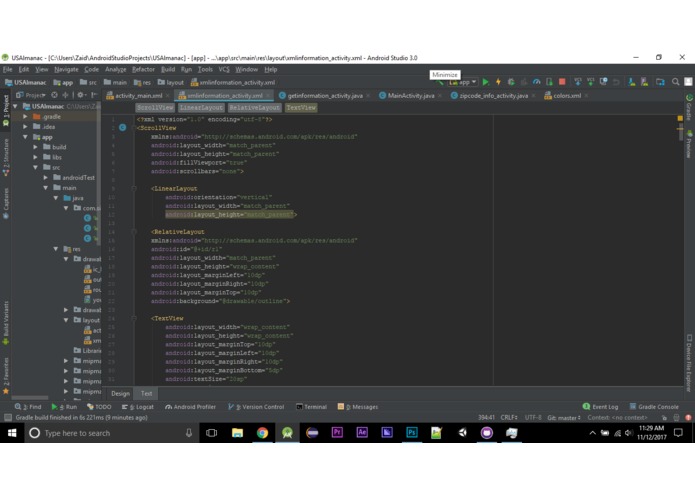Click the tool windows toggle icon in status bar corner
Viewport: 695px width, 494px height.
click(8, 417)
